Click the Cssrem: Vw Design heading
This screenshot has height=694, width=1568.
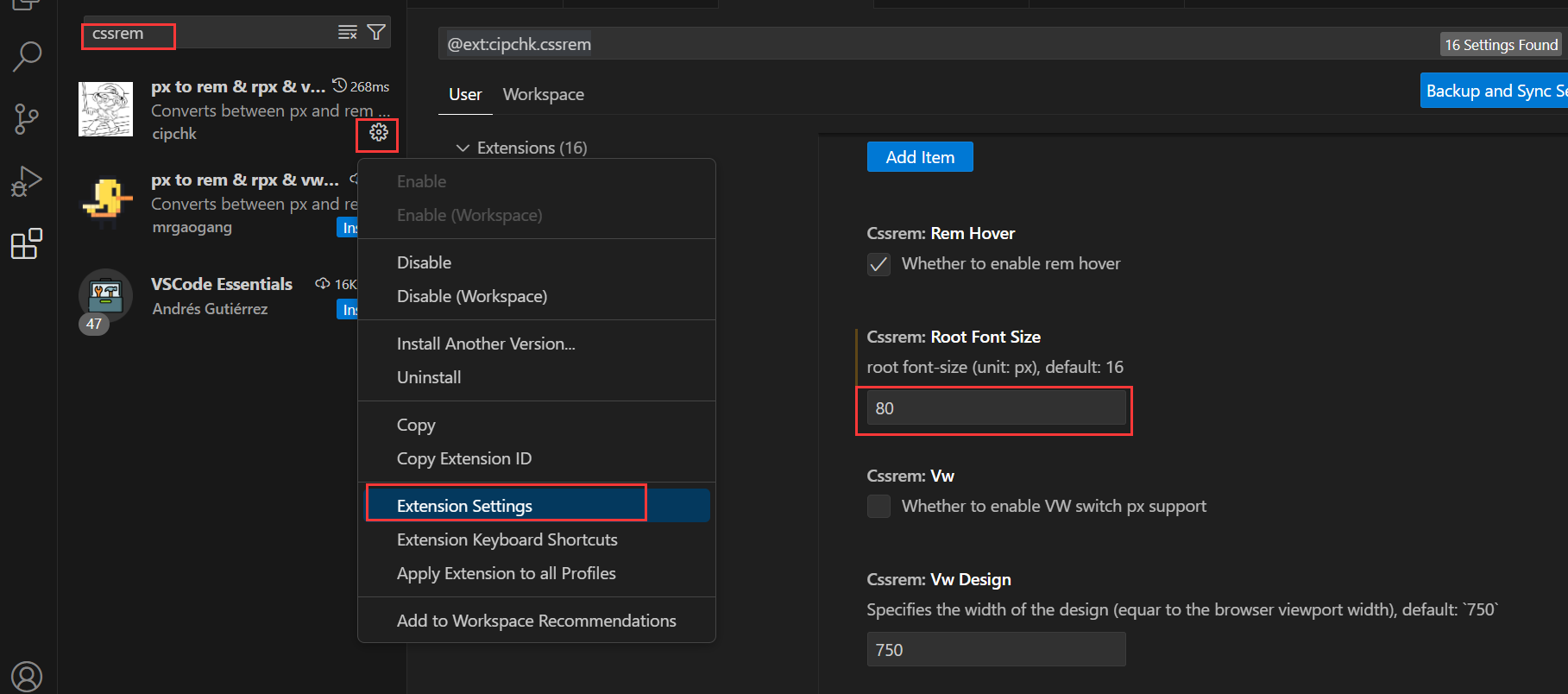(939, 580)
